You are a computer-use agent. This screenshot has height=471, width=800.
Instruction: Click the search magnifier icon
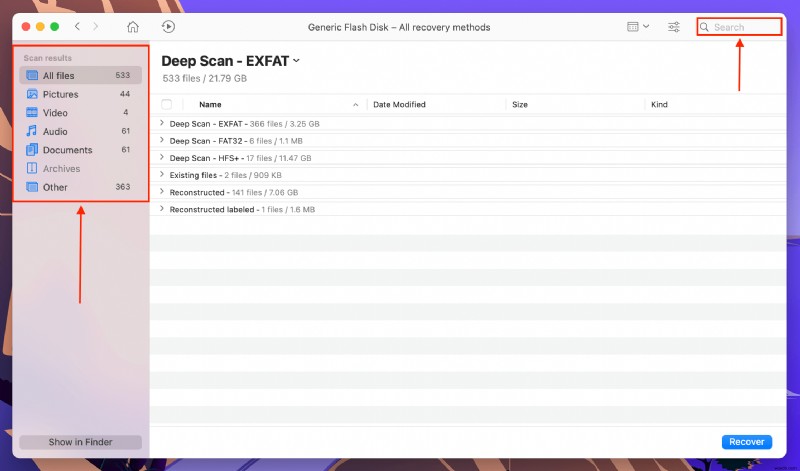click(x=704, y=27)
